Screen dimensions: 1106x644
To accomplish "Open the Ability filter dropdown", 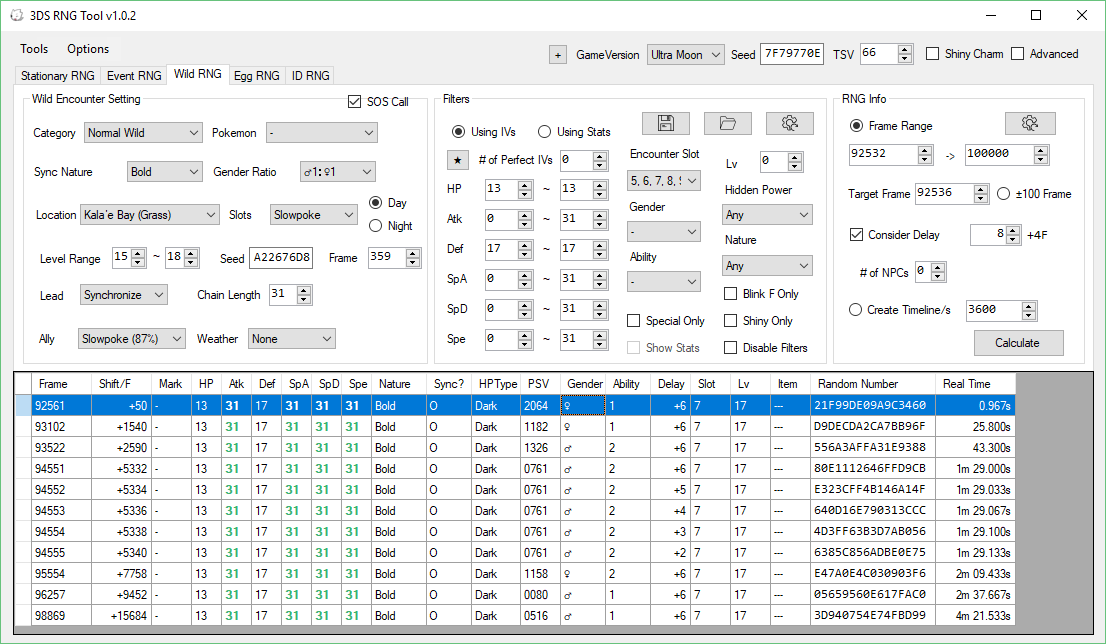I will click(x=664, y=282).
